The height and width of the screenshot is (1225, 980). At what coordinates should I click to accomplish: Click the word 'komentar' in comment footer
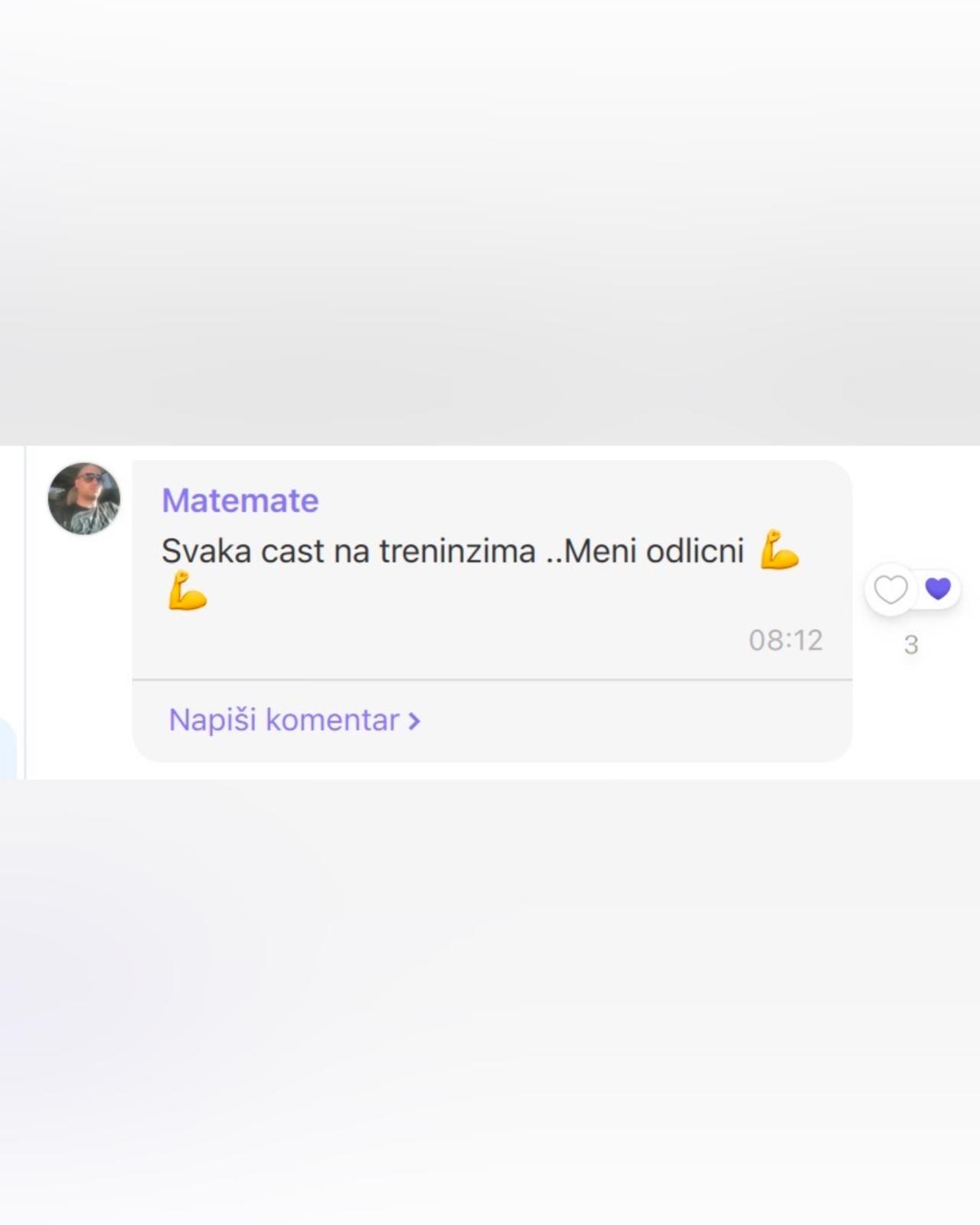332,720
